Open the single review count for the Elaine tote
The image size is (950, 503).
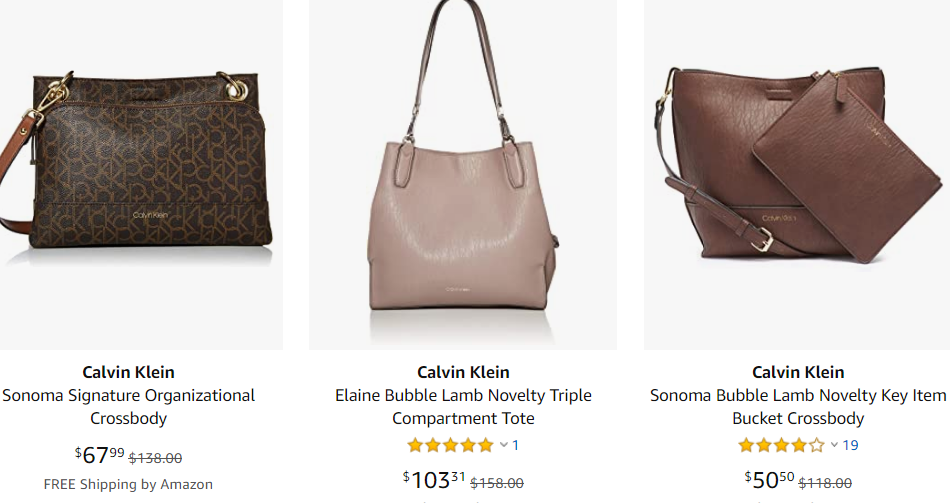pyautogui.click(x=516, y=445)
